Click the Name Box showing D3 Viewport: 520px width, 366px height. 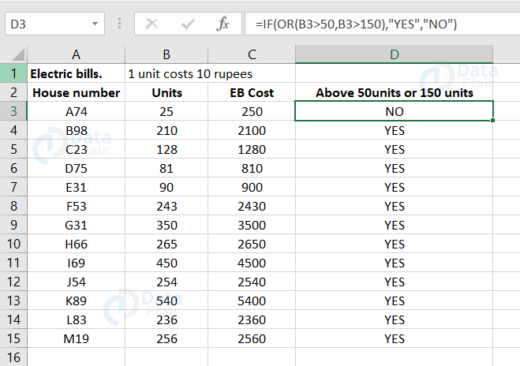coord(55,24)
